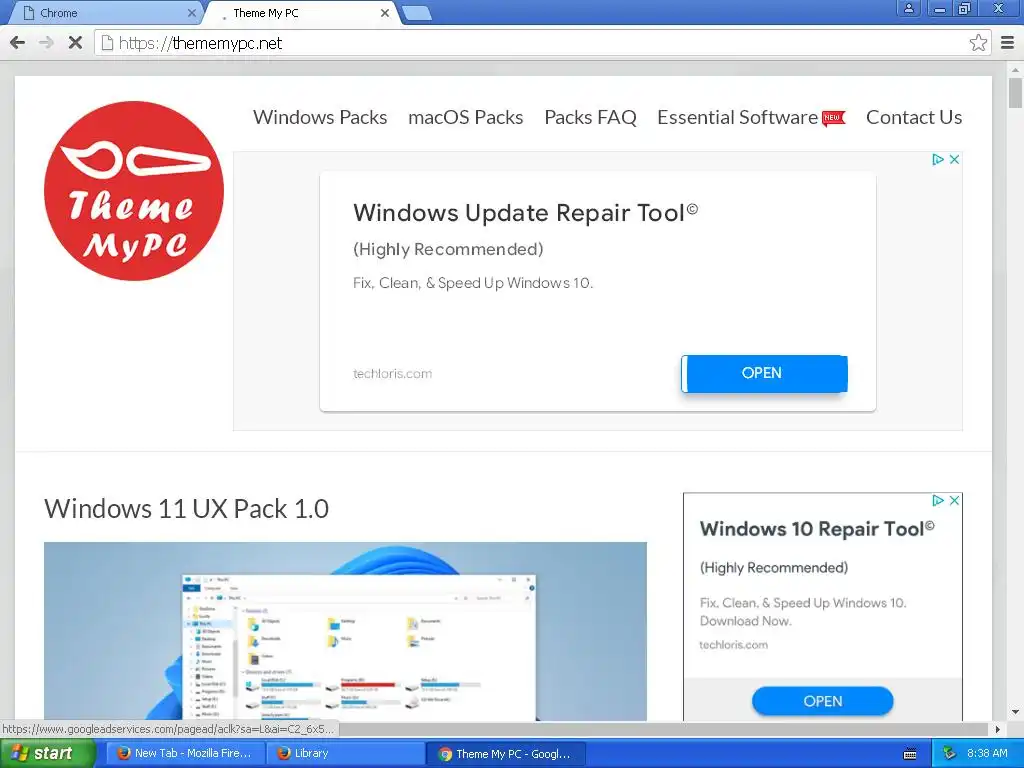Open AdChoices info on the top banner ad

point(938,159)
